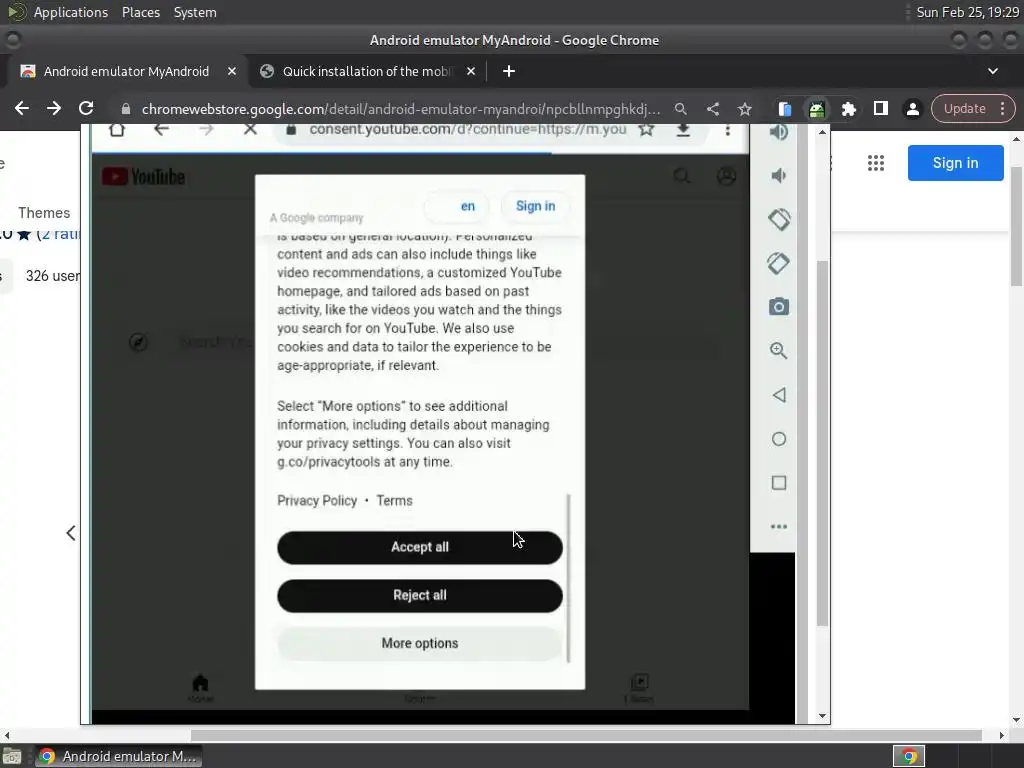1024x768 pixels.
Task: Tap the Android back triangle button
Action: pyautogui.click(x=778, y=395)
